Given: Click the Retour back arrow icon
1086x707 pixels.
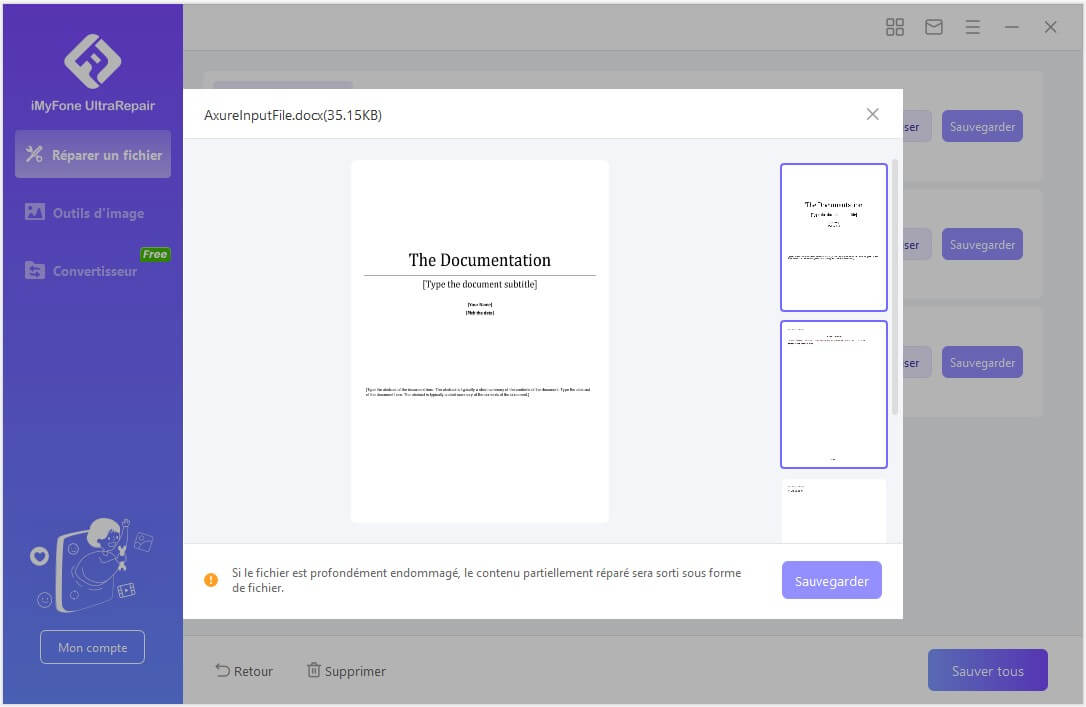Looking at the screenshot, I should tap(222, 671).
